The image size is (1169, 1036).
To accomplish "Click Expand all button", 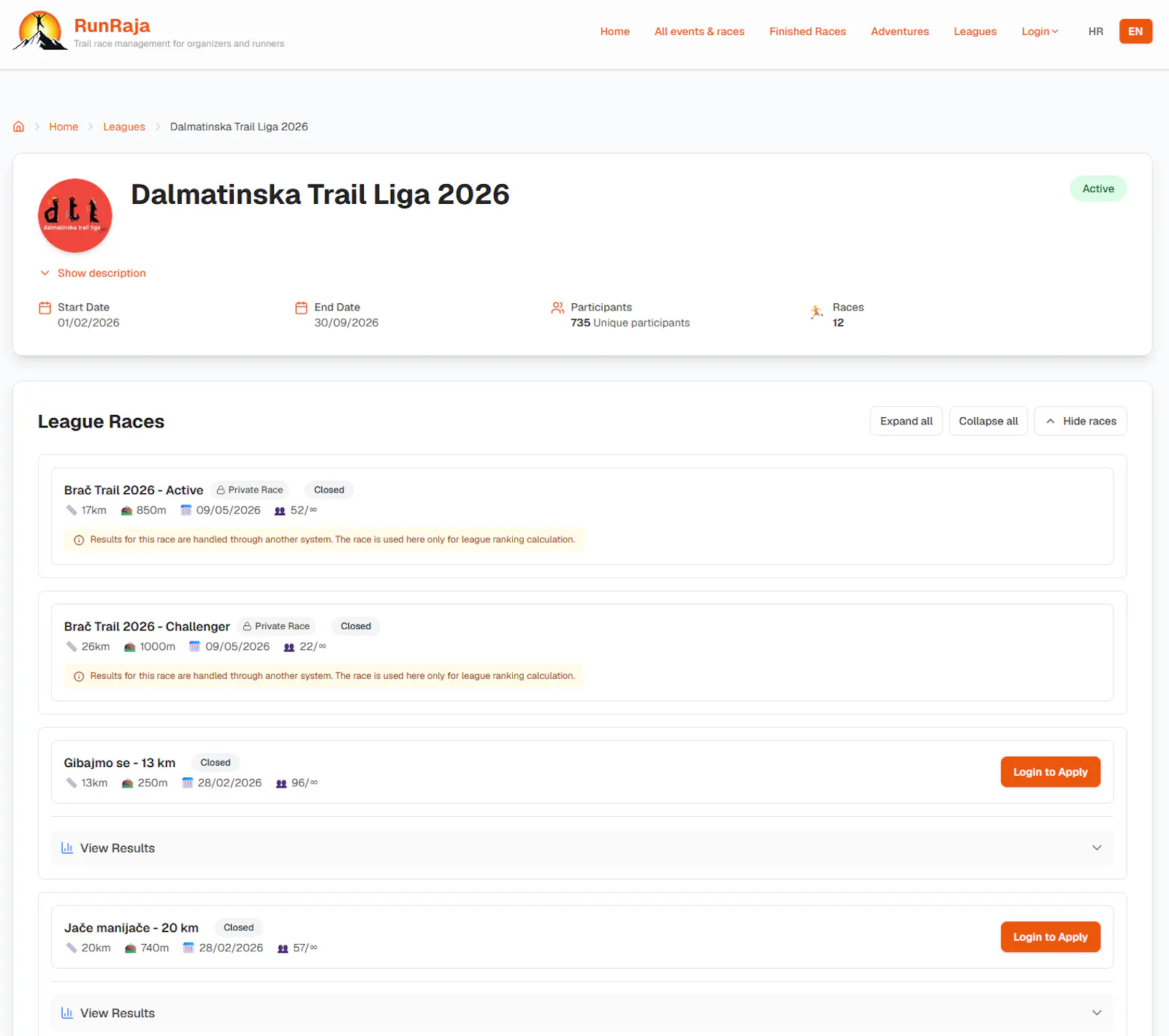I will (906, 421).
